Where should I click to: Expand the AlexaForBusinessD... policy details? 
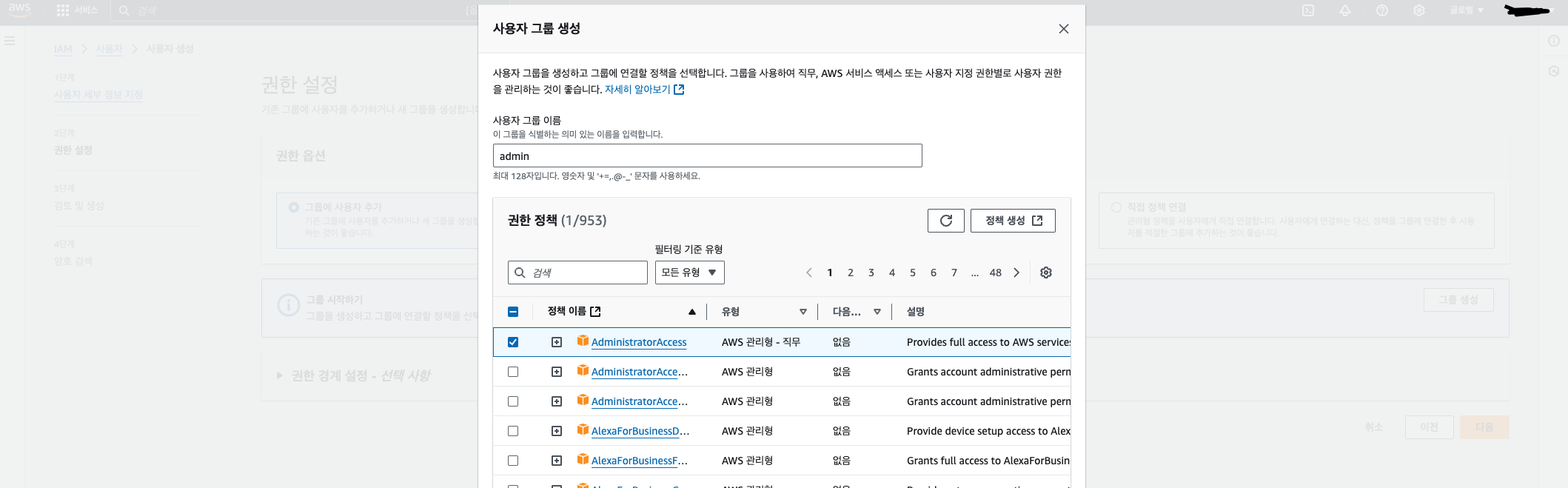[x=557, y=431]
